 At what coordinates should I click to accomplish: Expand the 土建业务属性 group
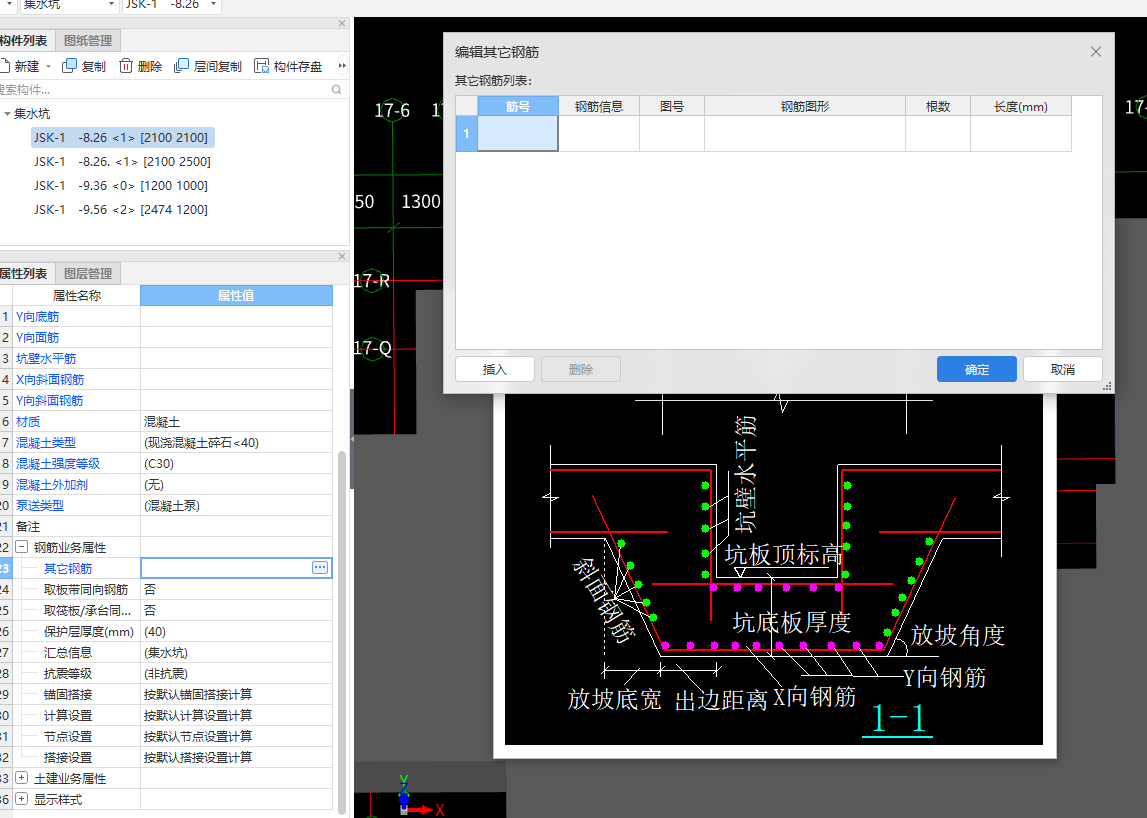point(22,778)
